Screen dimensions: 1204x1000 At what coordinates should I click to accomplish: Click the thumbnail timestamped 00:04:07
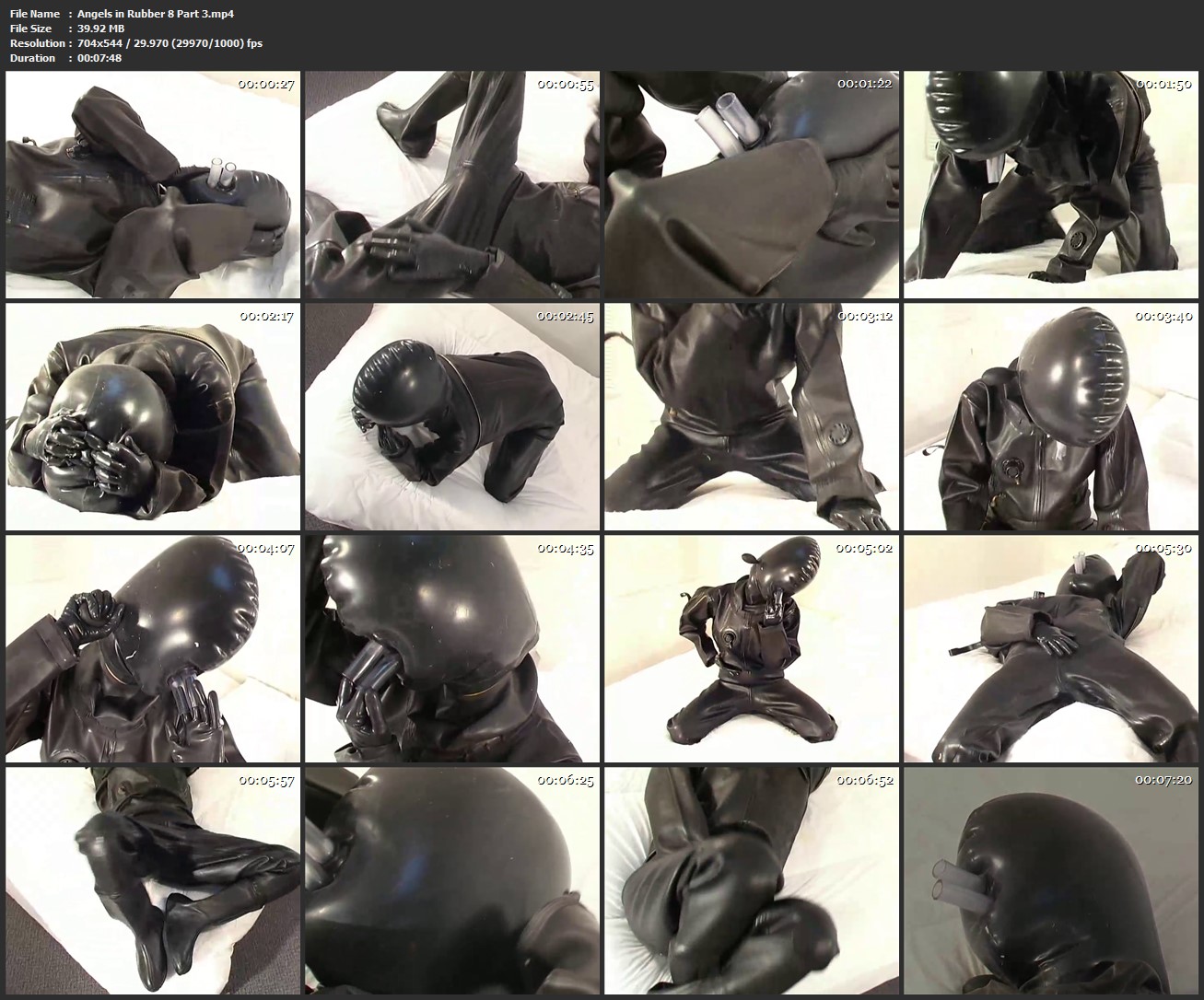pos(153,649)
